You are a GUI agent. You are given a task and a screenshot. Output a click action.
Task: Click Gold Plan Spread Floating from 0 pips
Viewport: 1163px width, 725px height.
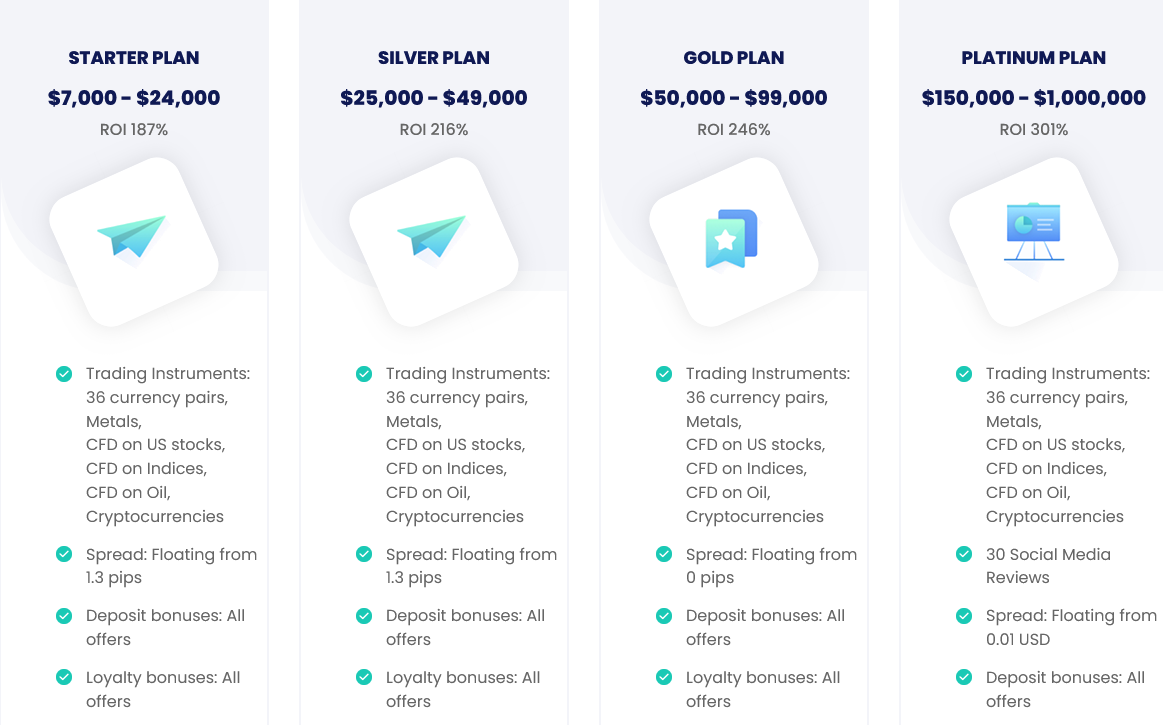[771, 566]
